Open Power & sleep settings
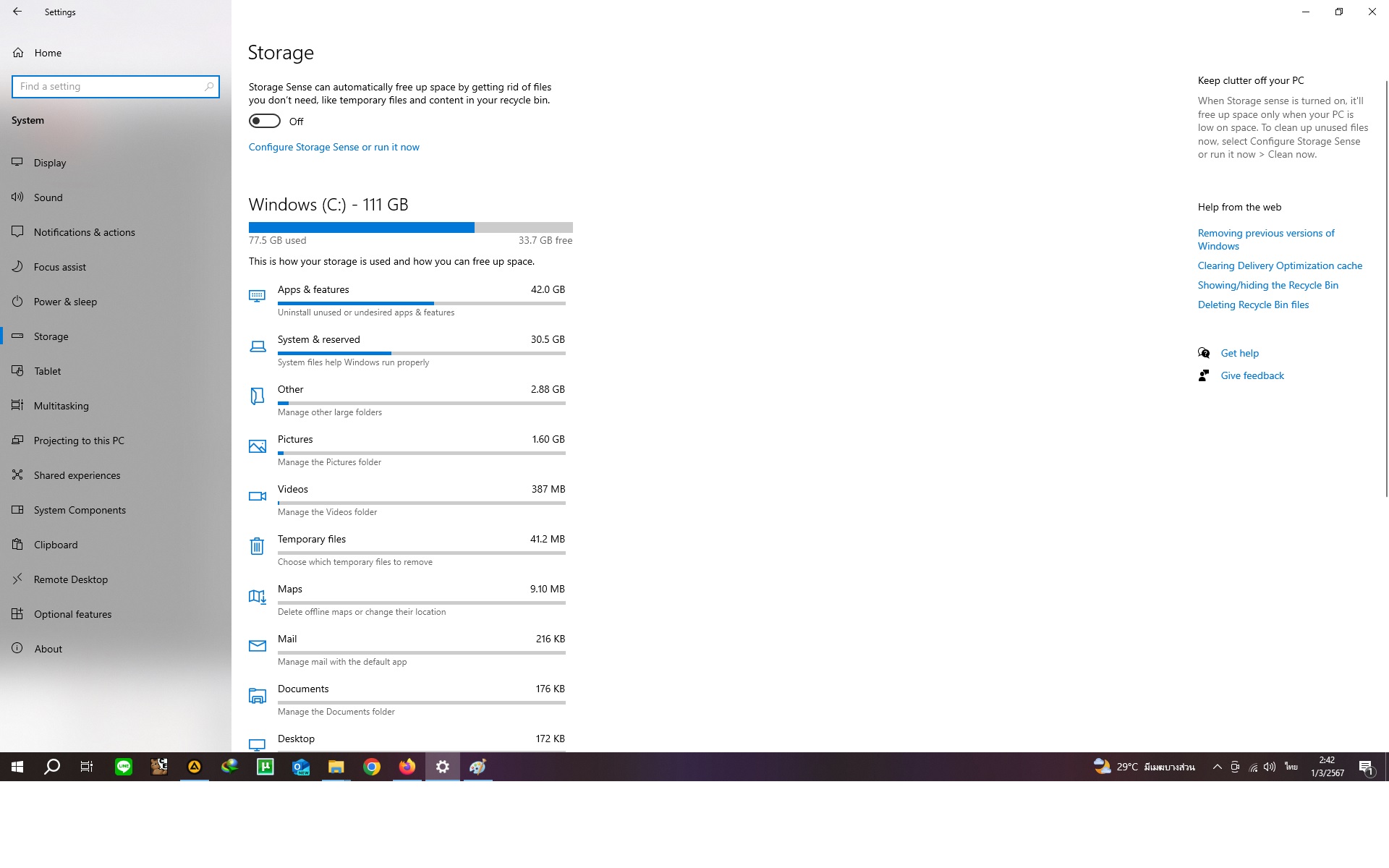This screenshot has height=868, width=1389. pos(116,302)
